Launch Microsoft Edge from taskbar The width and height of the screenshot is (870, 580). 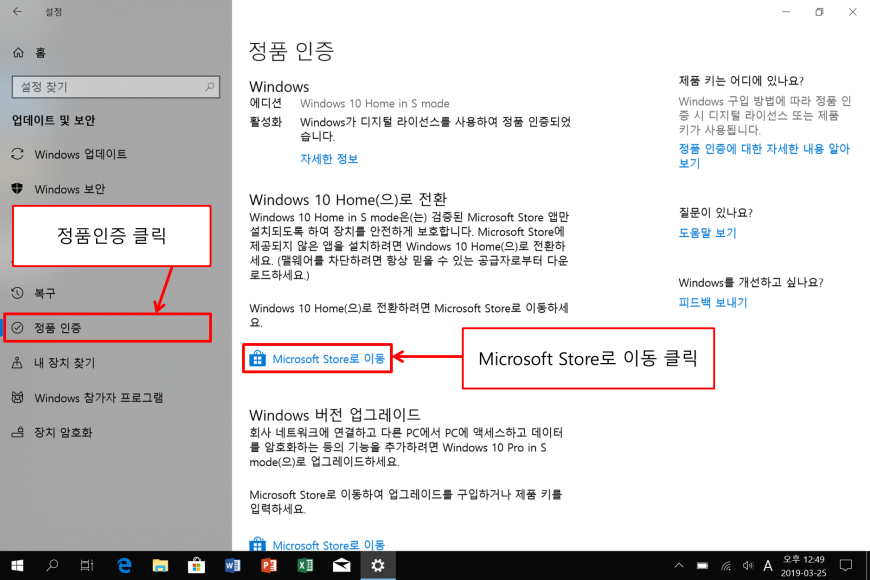click(x=124, y=566)
